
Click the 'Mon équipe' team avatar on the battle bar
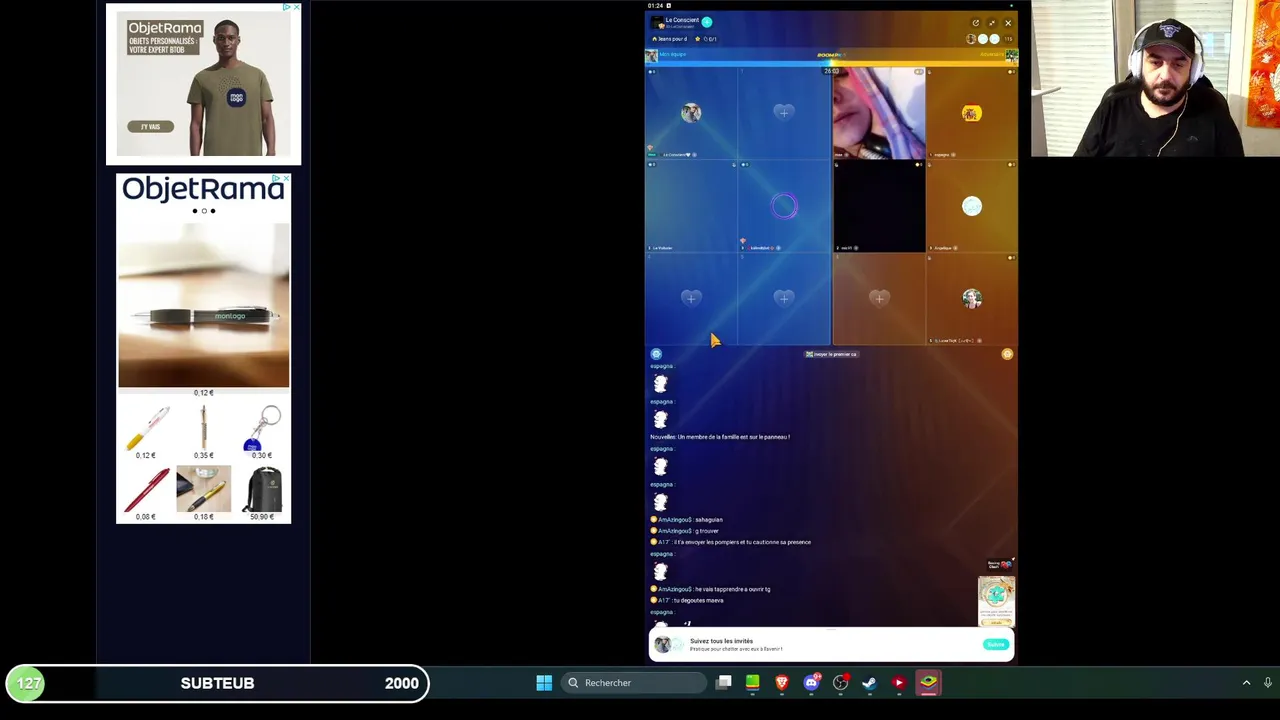click(x=652, y=55)
